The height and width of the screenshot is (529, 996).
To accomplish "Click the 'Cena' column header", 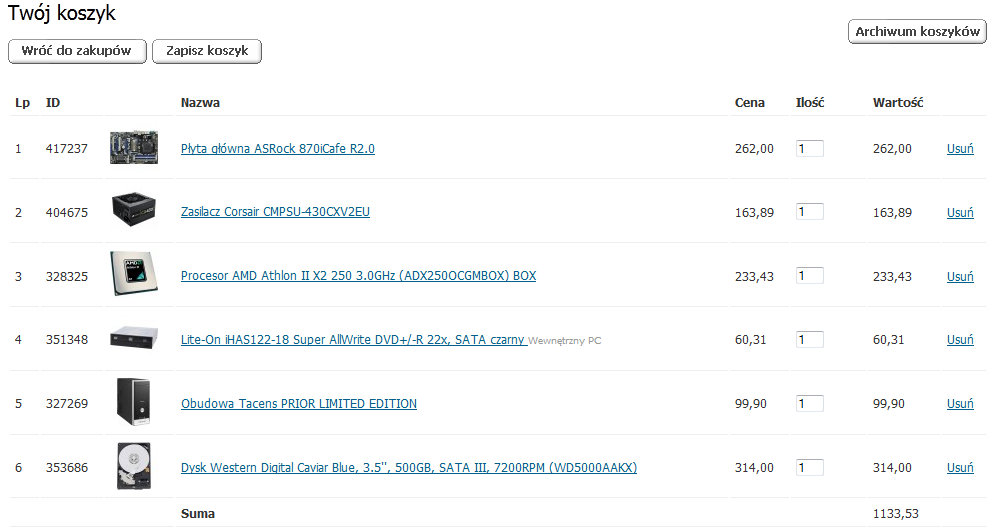I will (750, 103).
